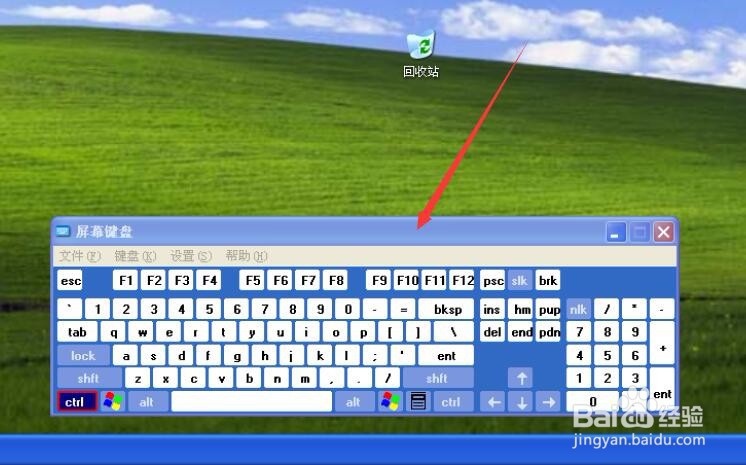Click the numpad plus key

pos(662,344)
